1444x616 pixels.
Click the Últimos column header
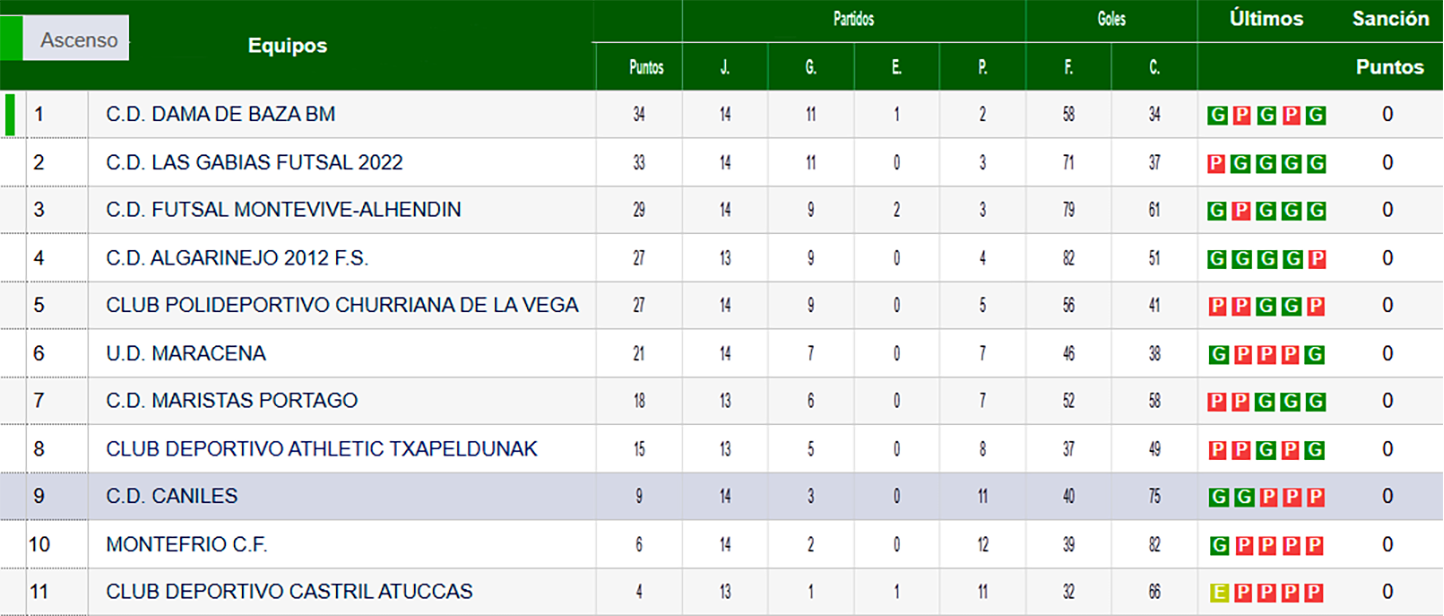click(x=1266, y=19)
